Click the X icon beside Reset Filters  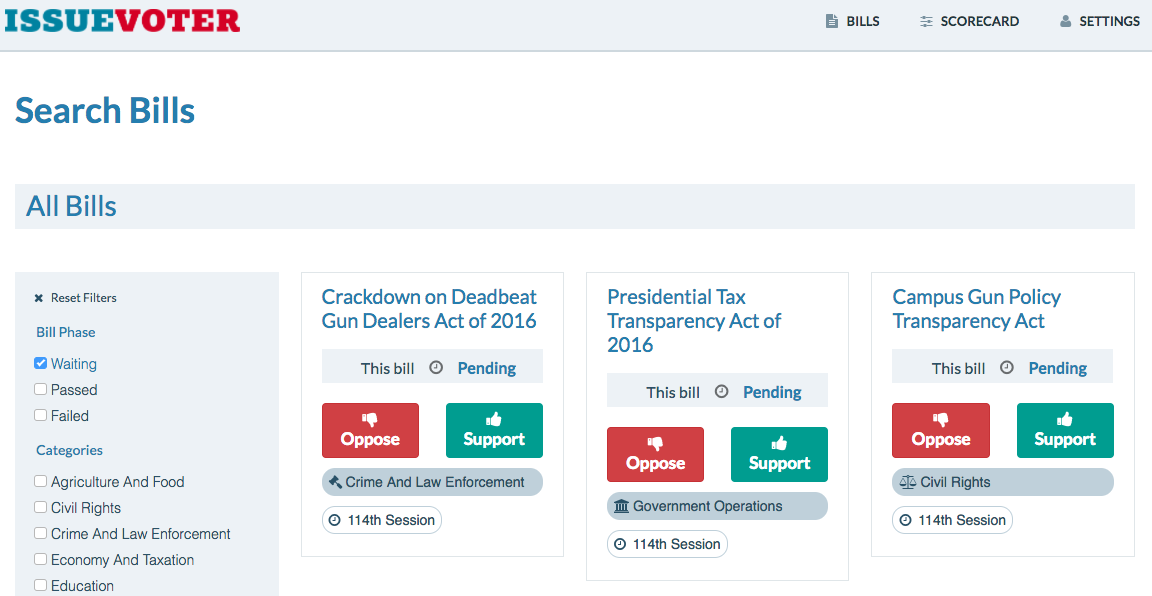click(38, 297)
